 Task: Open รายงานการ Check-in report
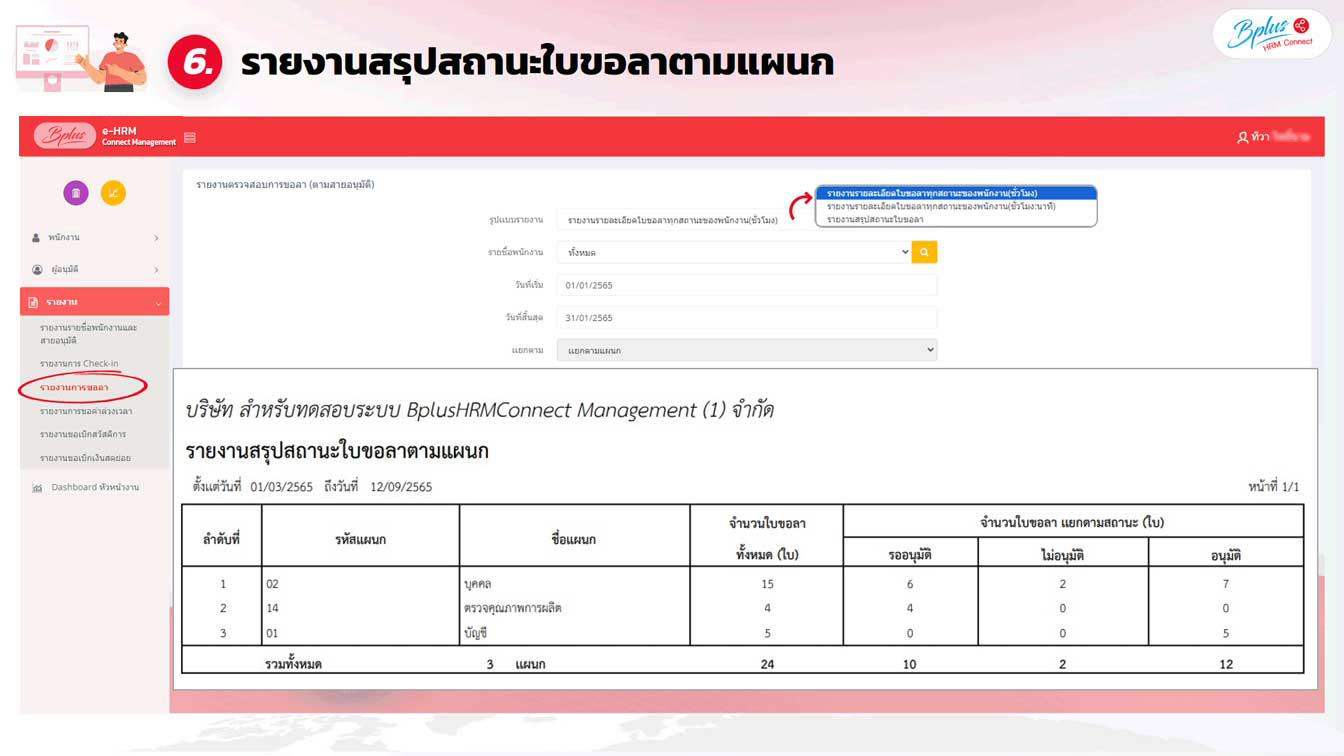[x=79, y=364]
